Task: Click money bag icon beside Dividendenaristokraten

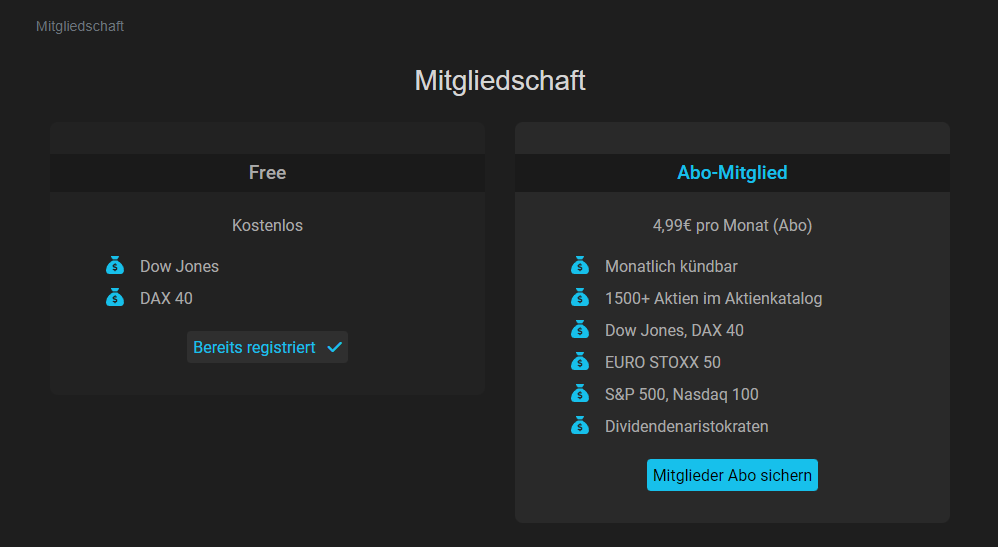Action: tap(580, 425)
